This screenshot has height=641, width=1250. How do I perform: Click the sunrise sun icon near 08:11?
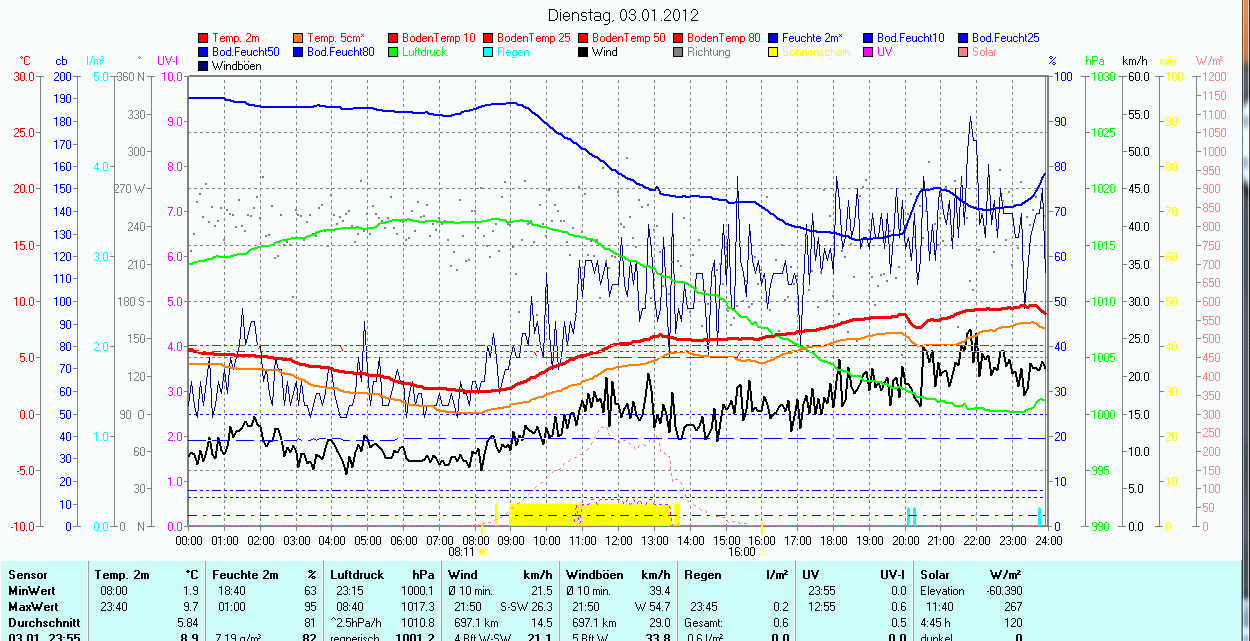[x=483, y=551]
